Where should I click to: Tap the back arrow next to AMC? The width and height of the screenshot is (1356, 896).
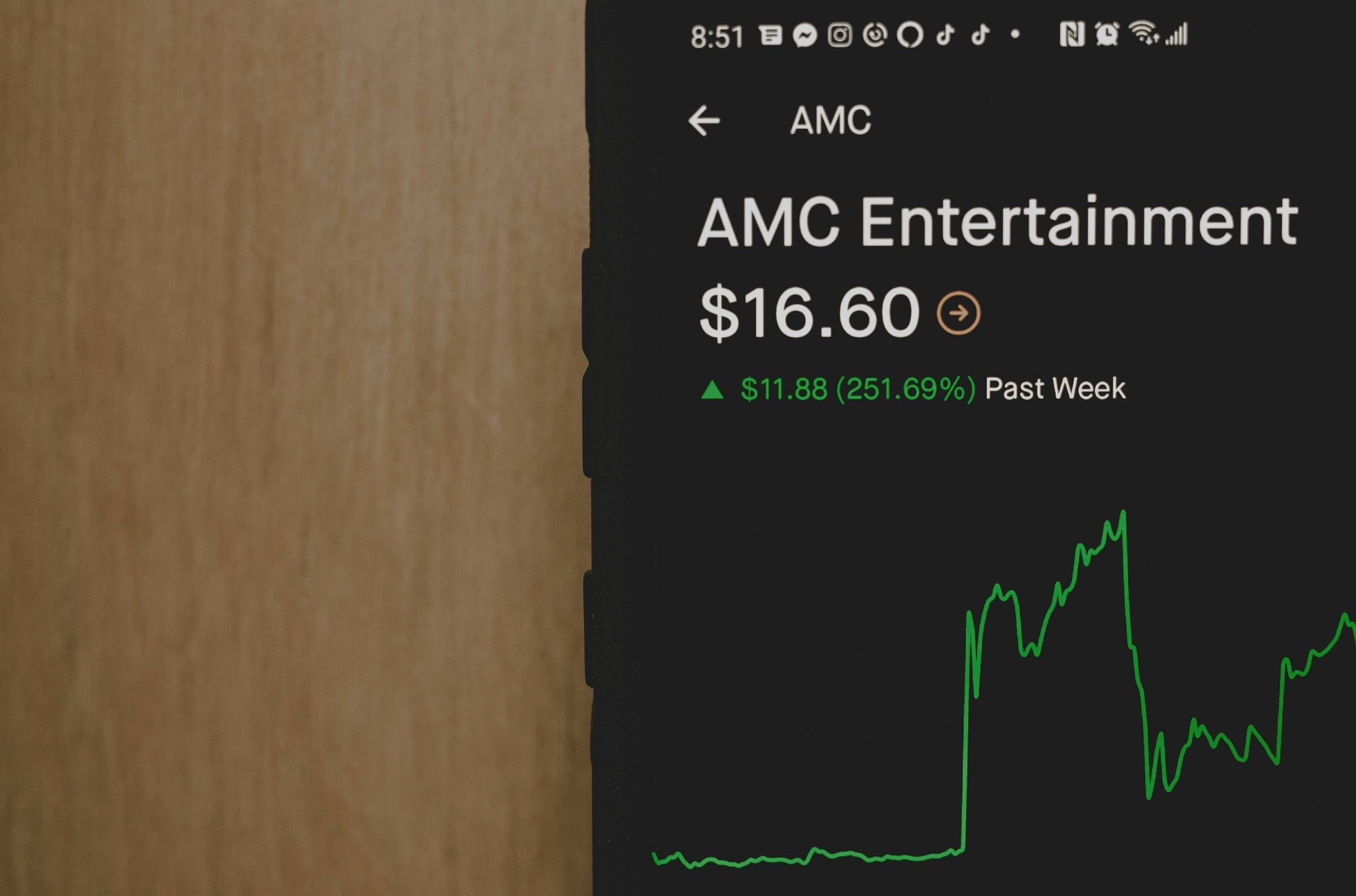pyautogui.click(x=704, y=120)
